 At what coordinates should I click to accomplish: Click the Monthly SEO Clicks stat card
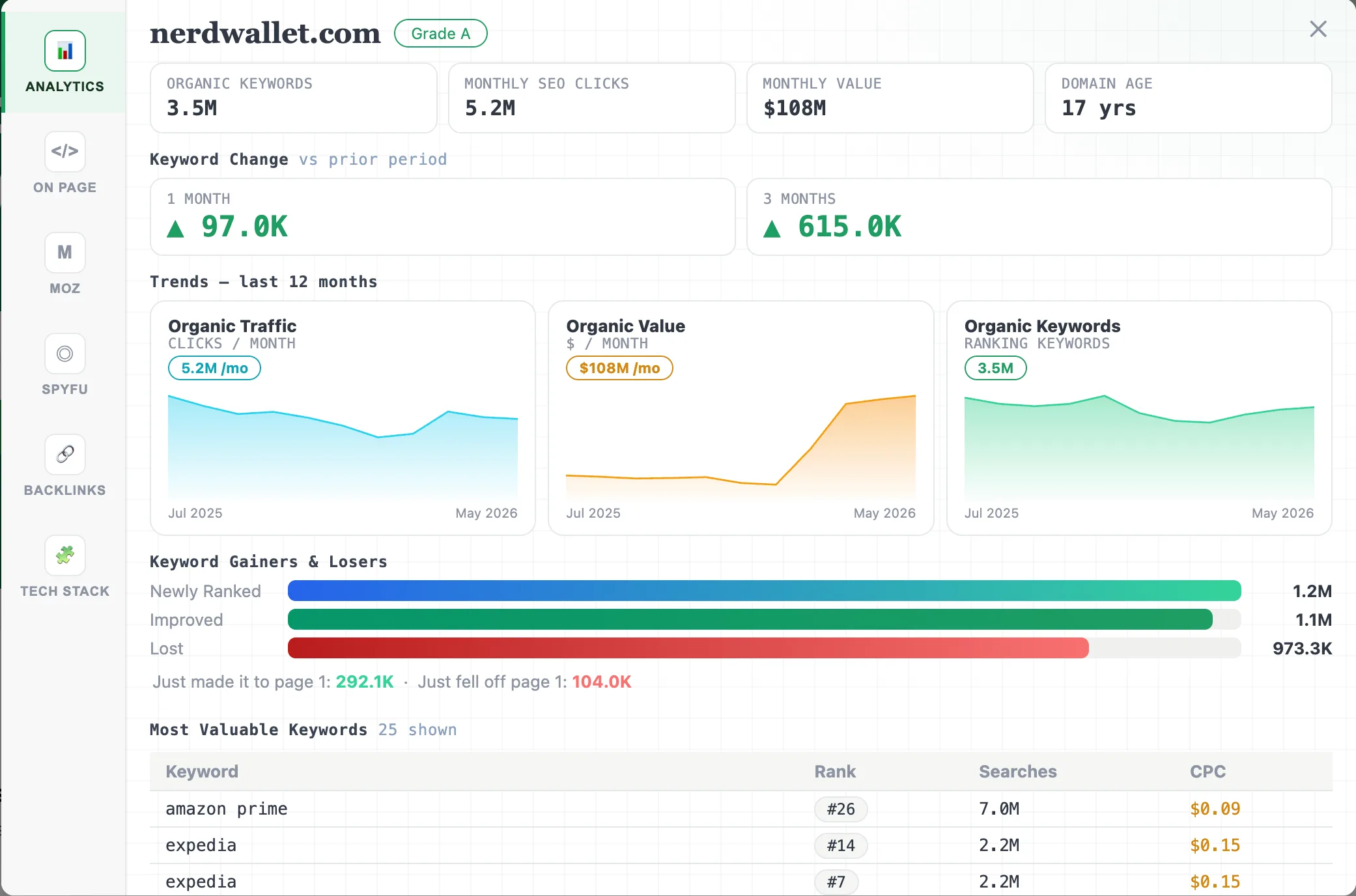click(592, 98)
